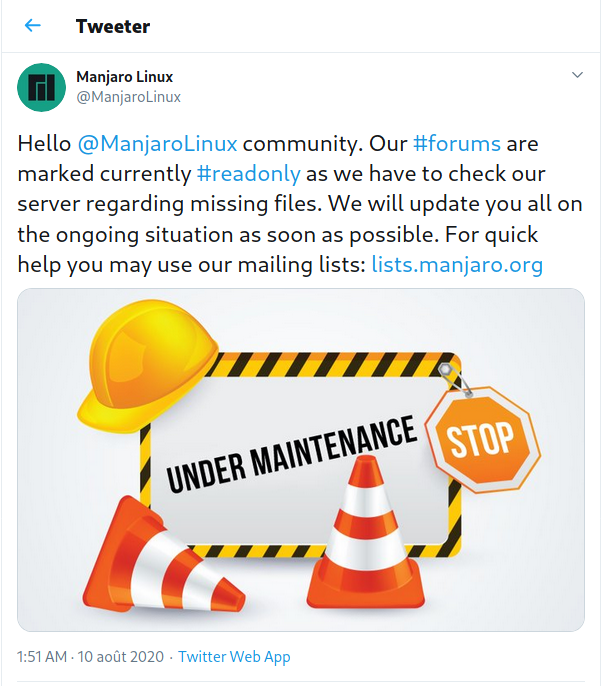Open the Manjaro Linux profile avatar
Screen dimensions: 607x686
(x=42, y=88)
